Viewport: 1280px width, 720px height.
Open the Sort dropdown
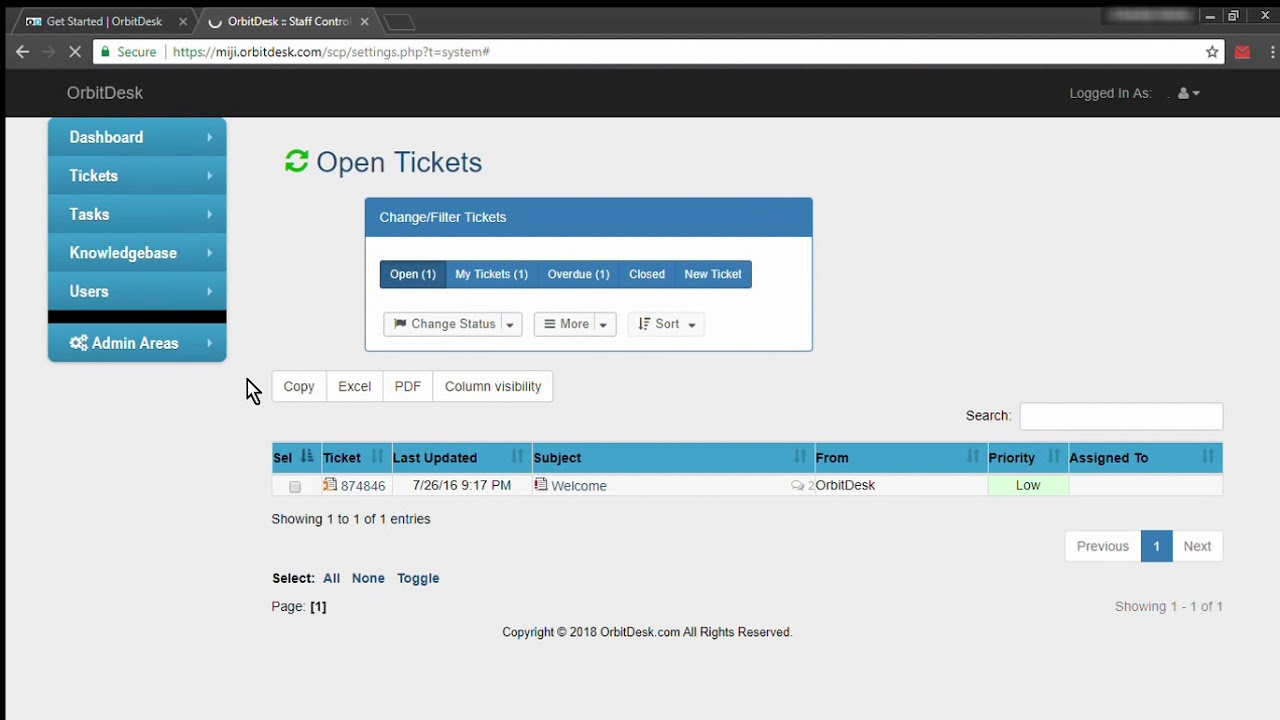pos(666,324)
